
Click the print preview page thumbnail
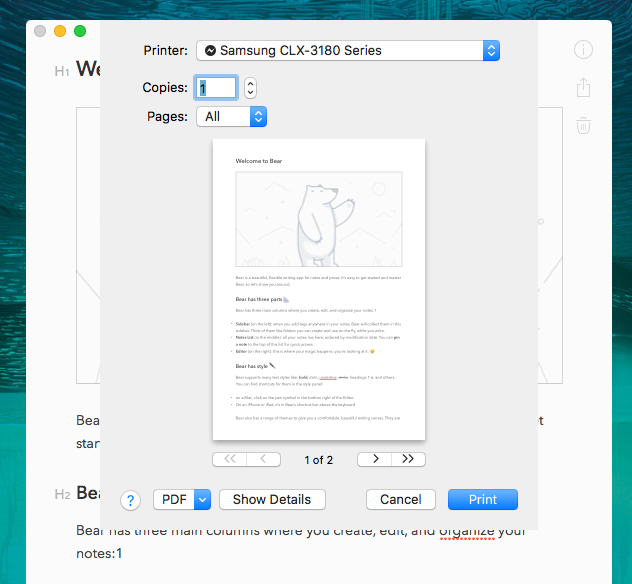[x=319, y=289]
